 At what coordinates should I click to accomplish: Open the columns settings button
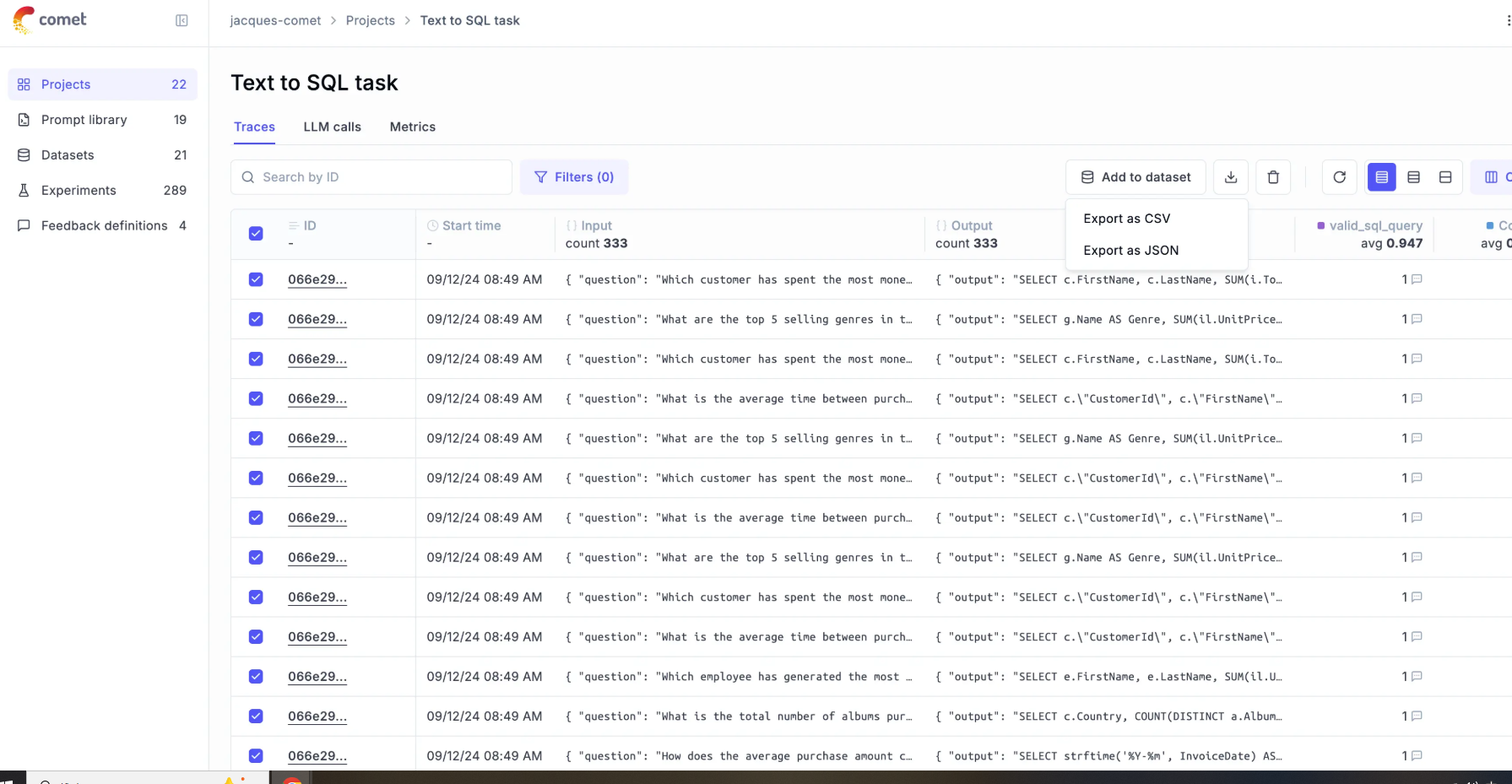pyautogui.click(x=1493, y=177)
